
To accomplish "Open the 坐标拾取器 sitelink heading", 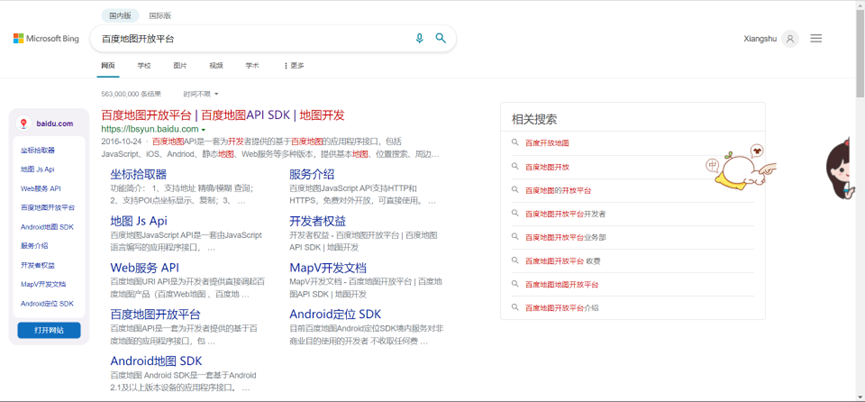I will 138,175.
